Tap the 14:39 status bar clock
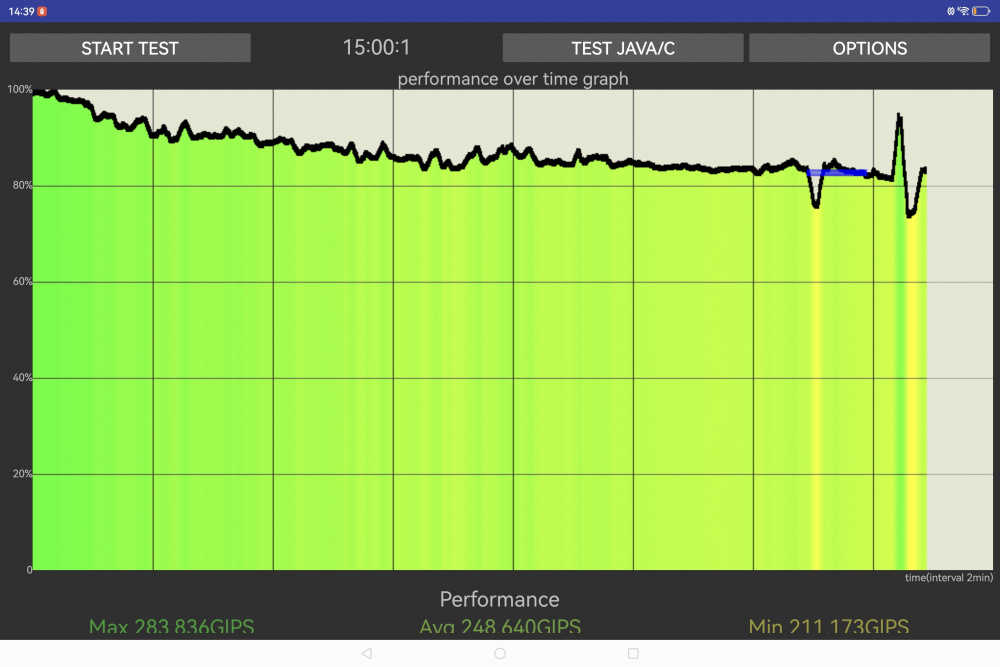1000x667 pixels. pos(19,11)
